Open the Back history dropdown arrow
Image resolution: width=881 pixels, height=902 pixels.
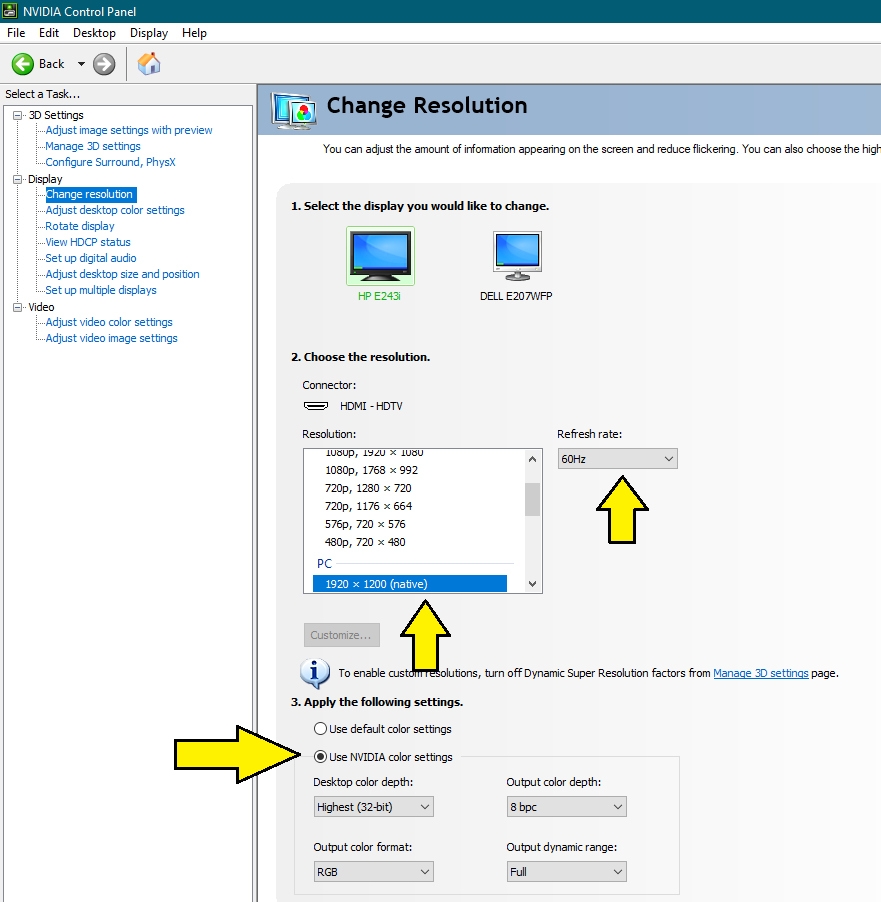coord(81,64)
